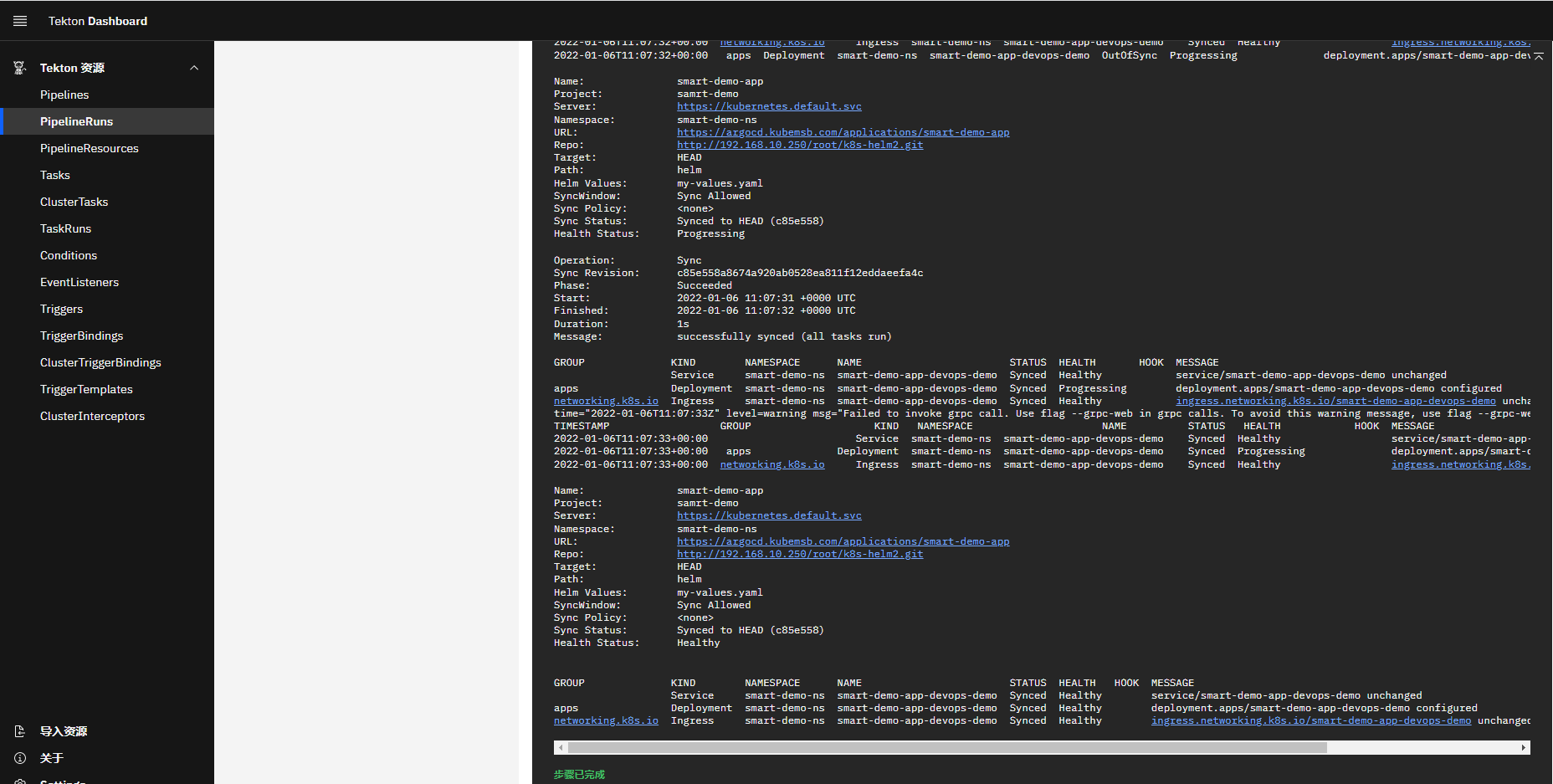Click the import resources document icon
The image size is (1553, 784).
tap(20, 731)
